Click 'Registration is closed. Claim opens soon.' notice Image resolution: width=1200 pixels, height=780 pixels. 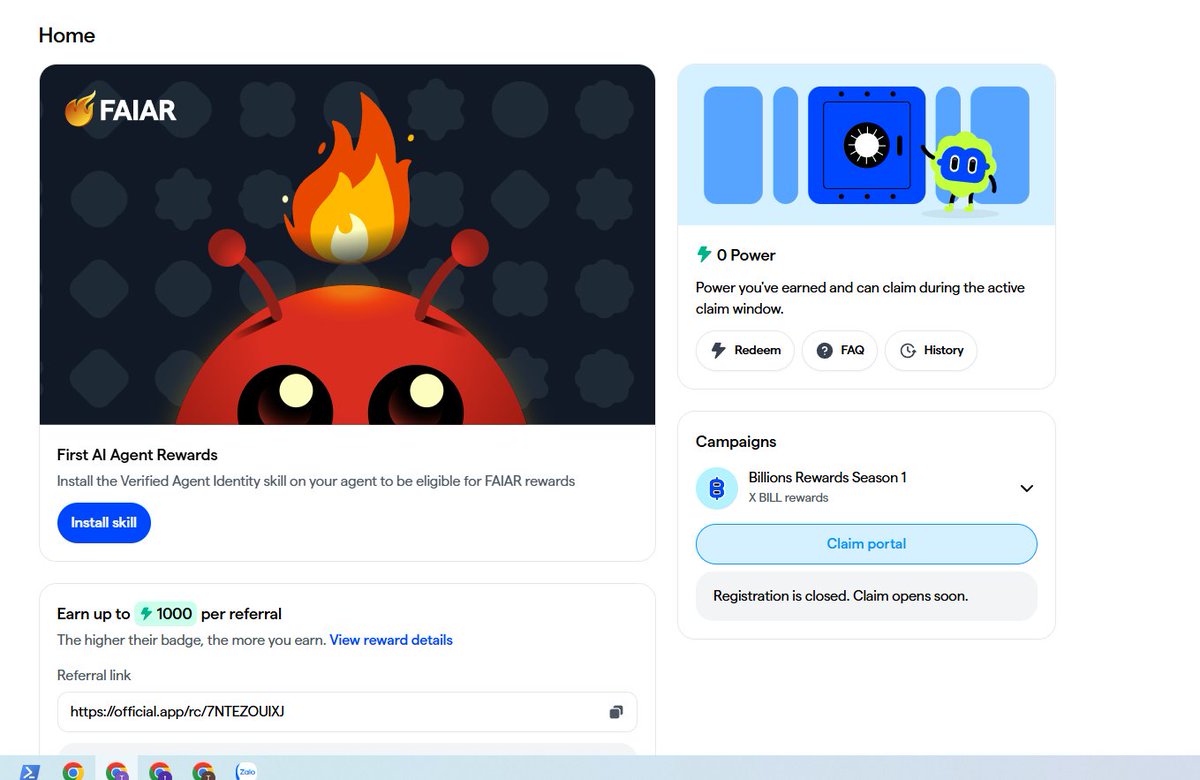[866, 596]
